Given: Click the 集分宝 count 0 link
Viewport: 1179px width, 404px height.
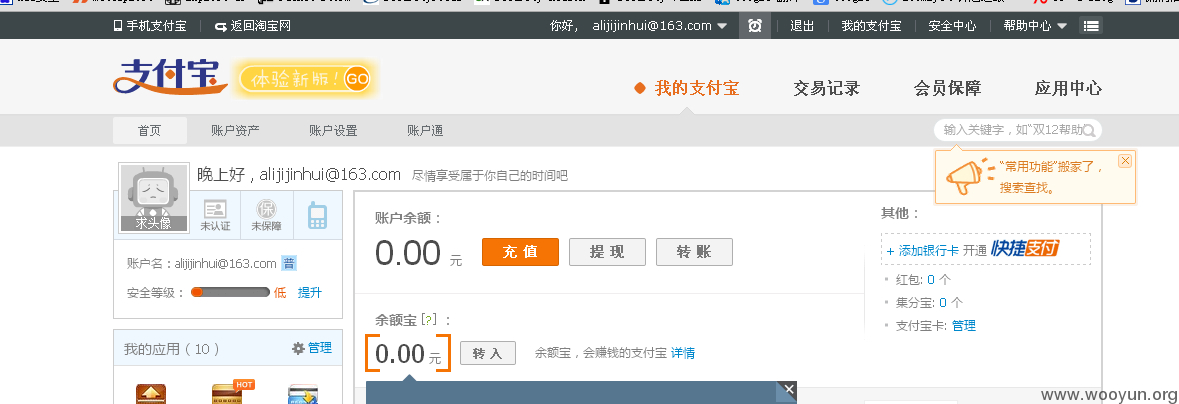Looking at the screenshot, I should click(943, 302).
